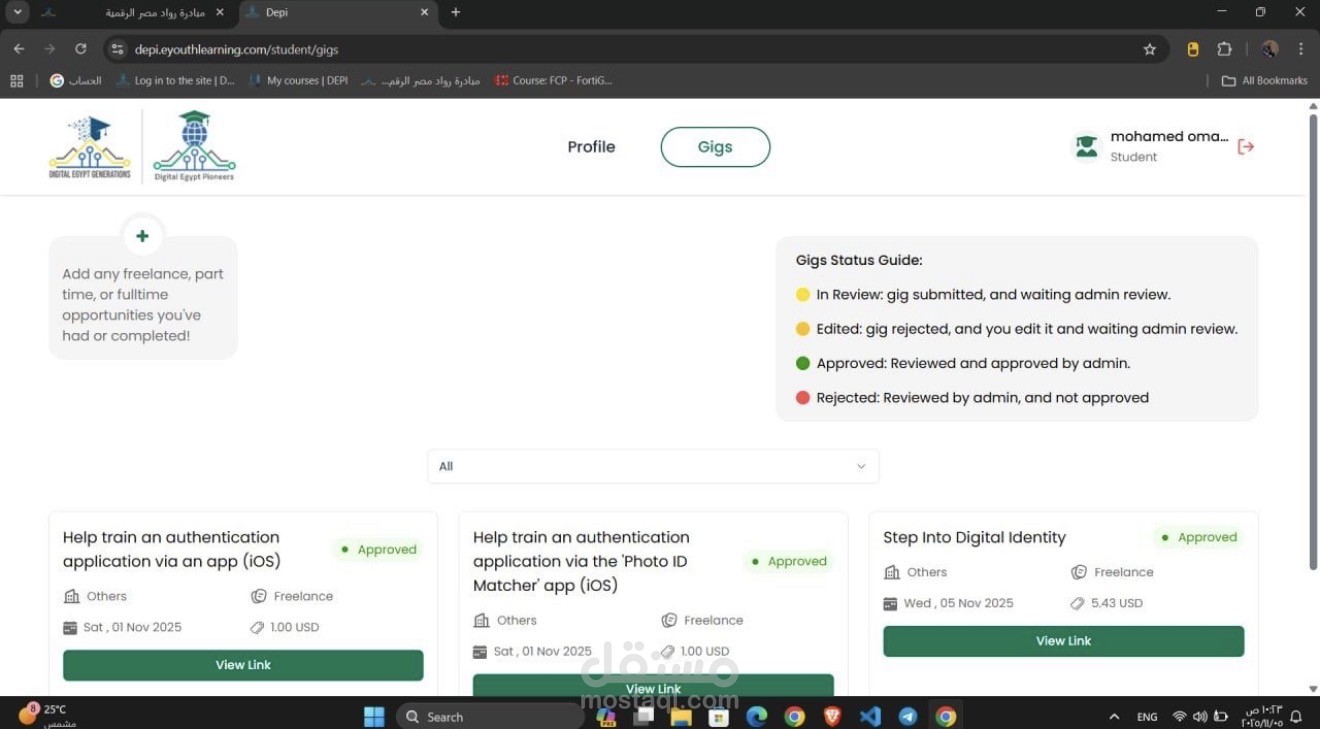Image resolution: width=1320 pixels, height=729 pixels.
Task: Click the ENG language indicator
Action: (1147, 716)
